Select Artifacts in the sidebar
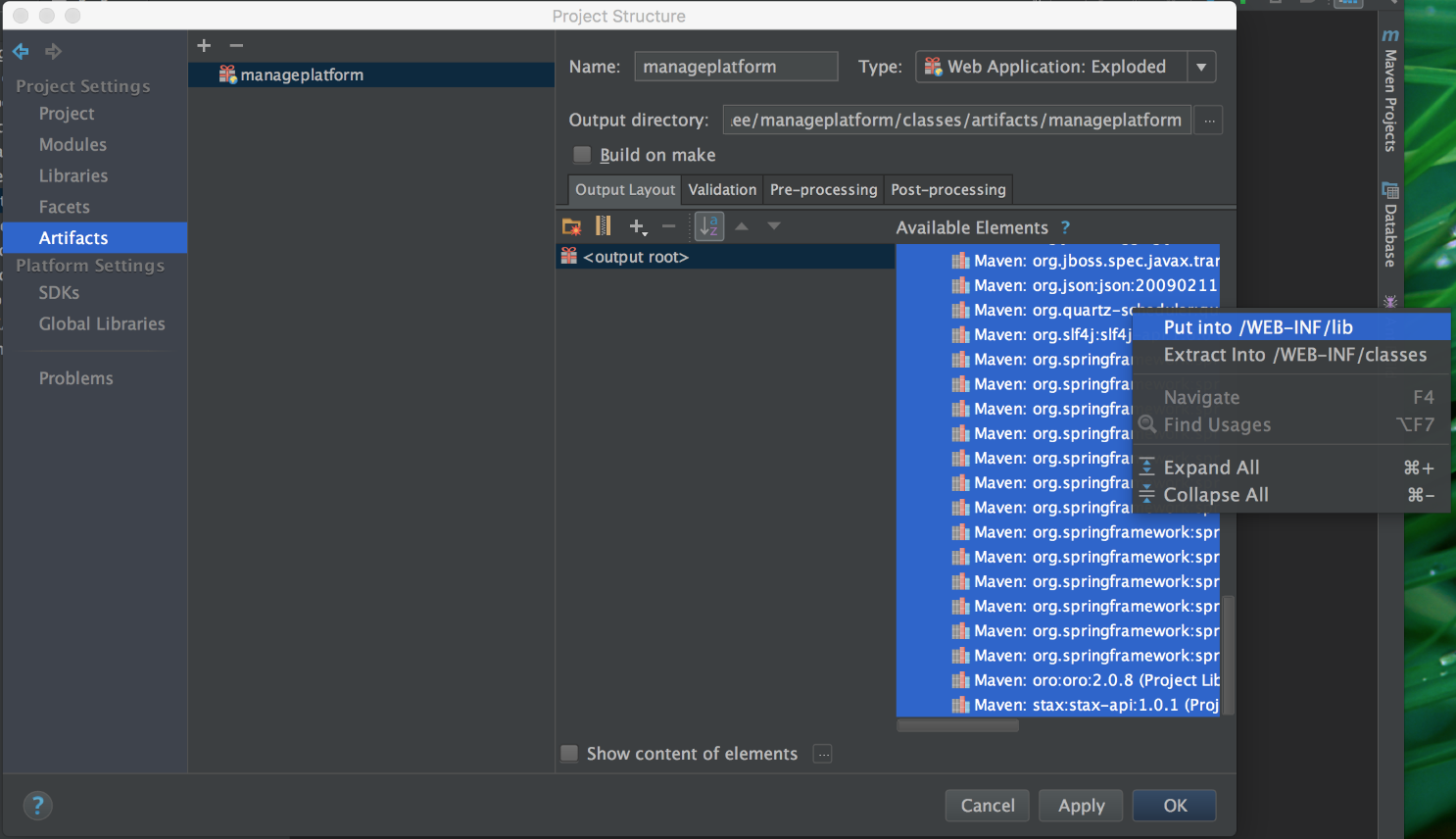The height and width of the screenshot is (839, 1456). coord(95,238)
